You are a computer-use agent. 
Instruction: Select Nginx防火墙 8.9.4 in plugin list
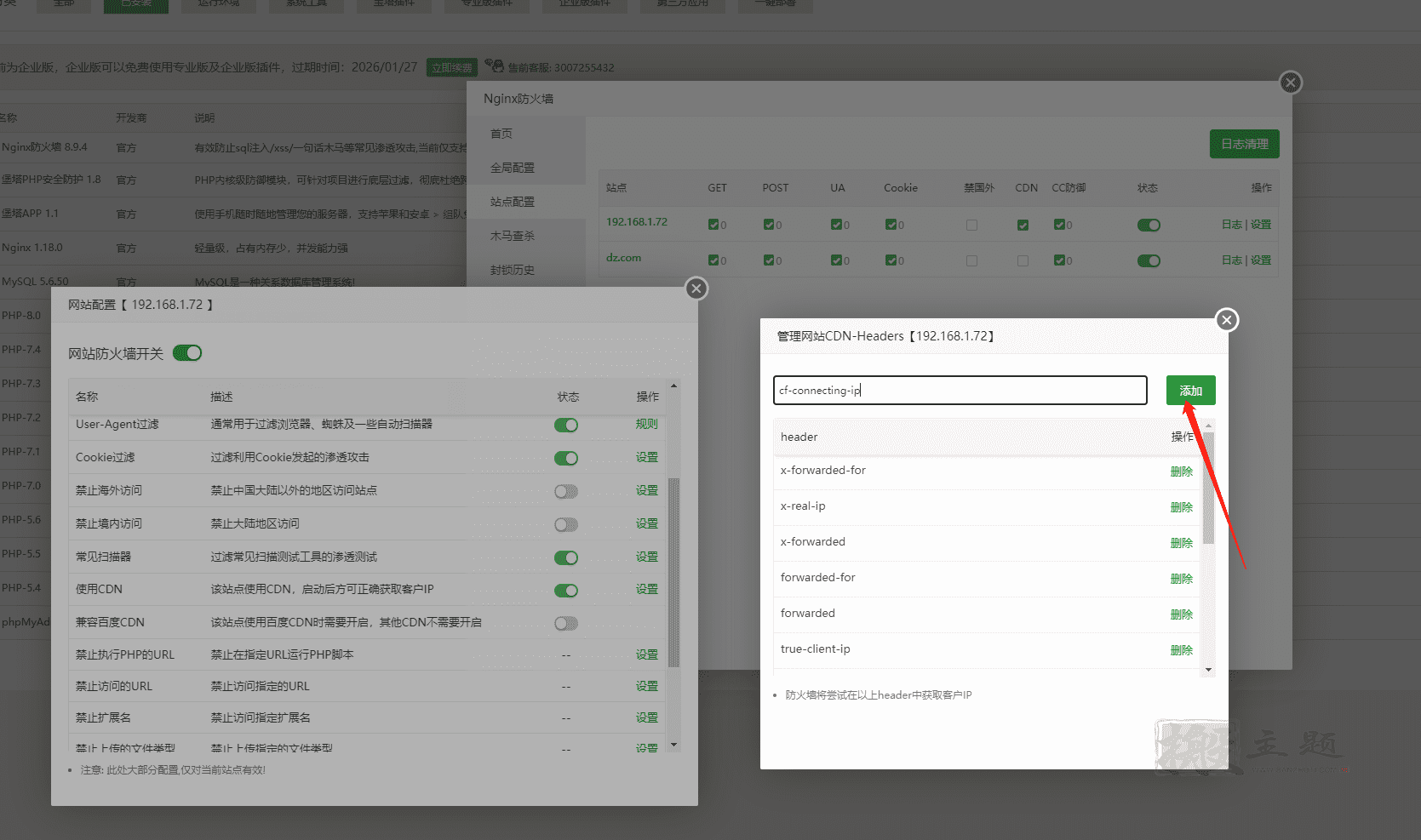coord(44,147)
